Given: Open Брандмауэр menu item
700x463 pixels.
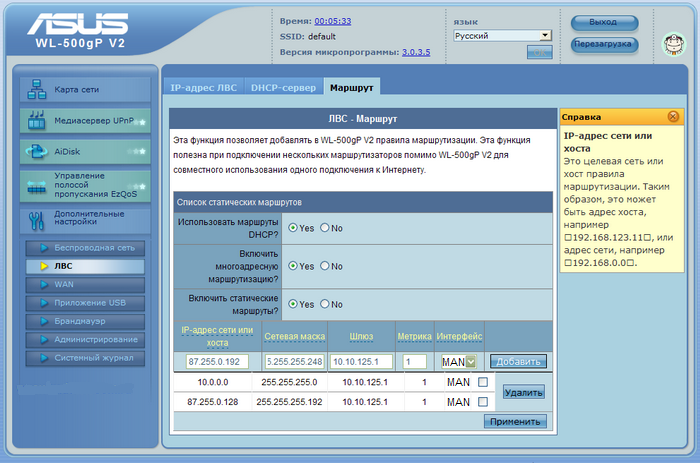Looking at the screenshot, I should pyautogui.click(x=85, y=321).
